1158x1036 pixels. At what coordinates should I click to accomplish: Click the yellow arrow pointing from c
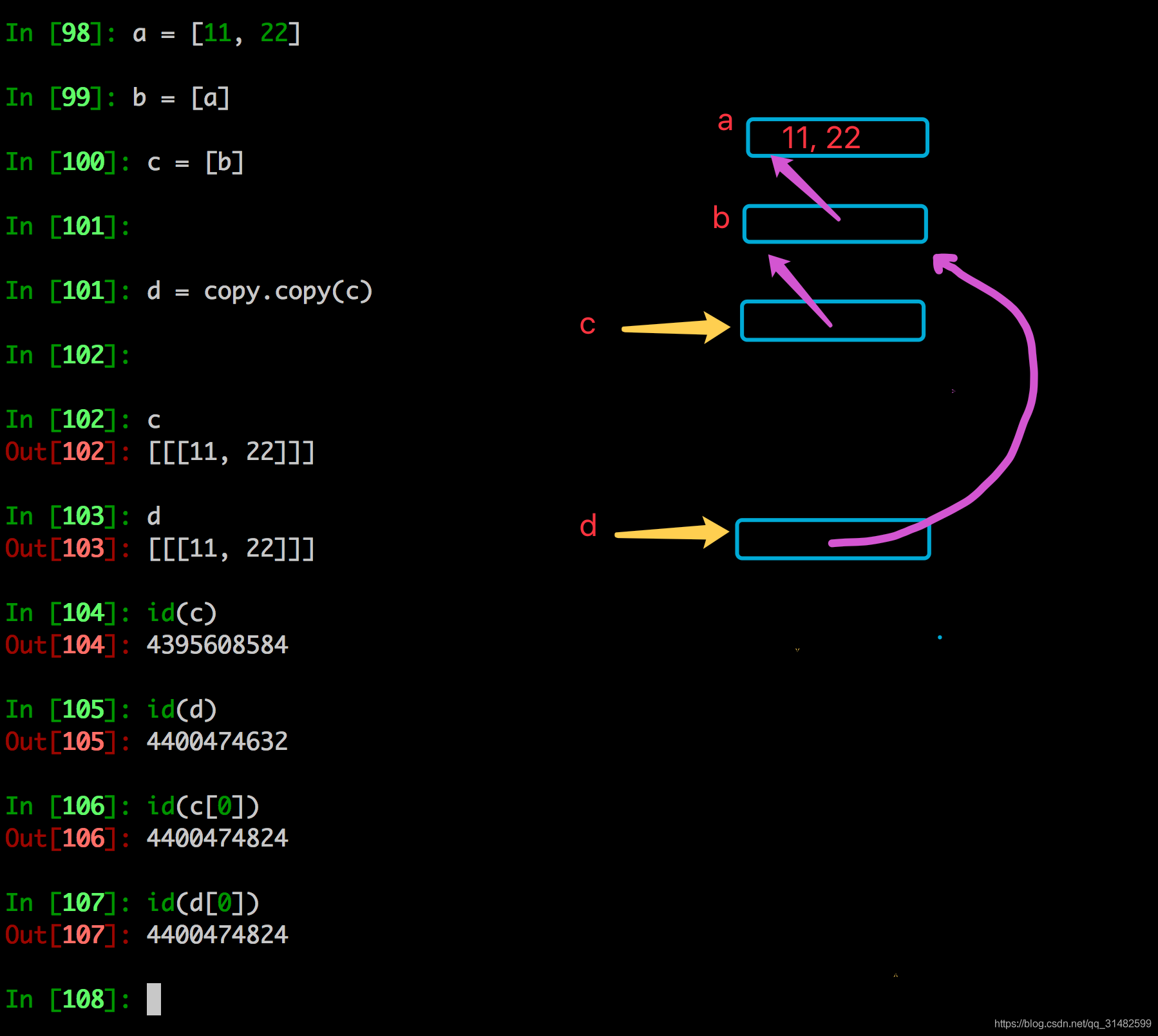(x=675, y=328)
